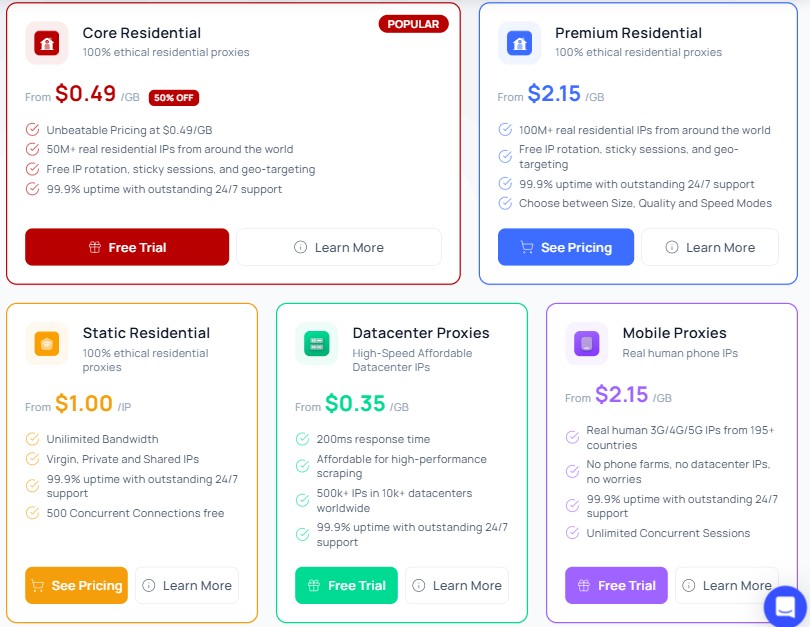Open Learn More for Core Residential
The image size is (810, 627).
pyautogui.click(x=339, y=247)
